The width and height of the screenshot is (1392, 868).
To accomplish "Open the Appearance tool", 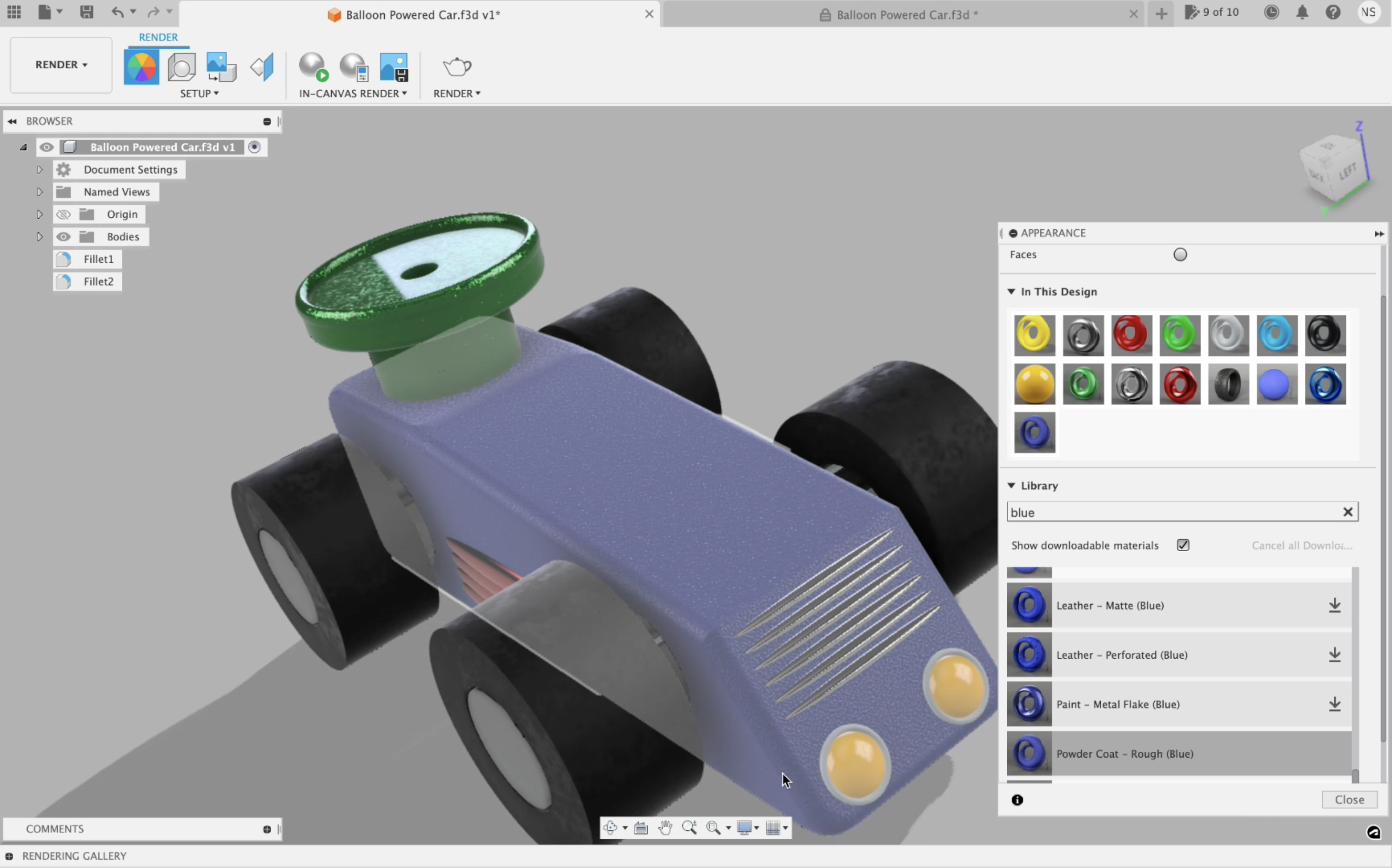I will pyautogui.click(x=141, y=66).
